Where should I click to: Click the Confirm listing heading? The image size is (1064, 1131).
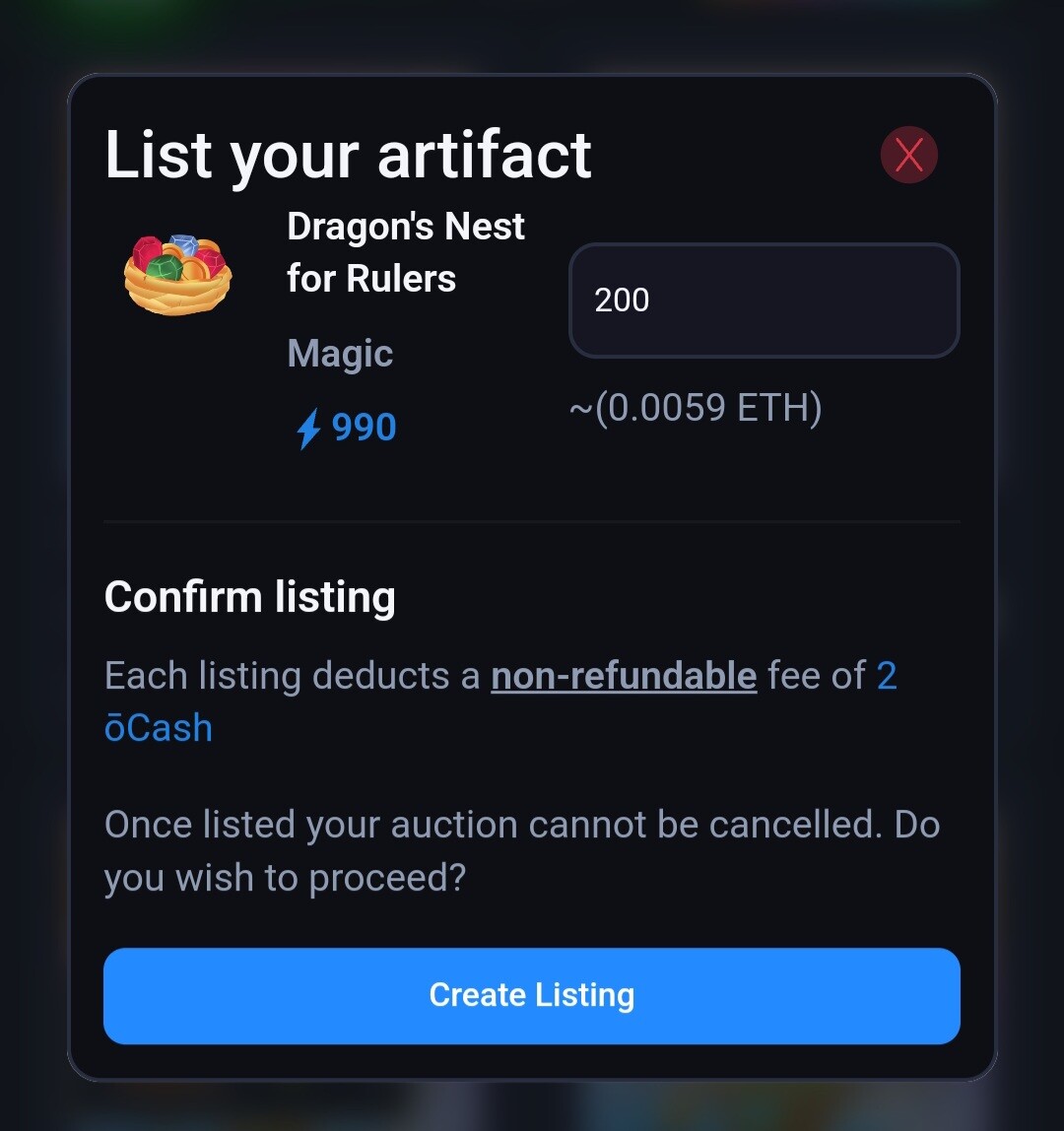point(249,597)
